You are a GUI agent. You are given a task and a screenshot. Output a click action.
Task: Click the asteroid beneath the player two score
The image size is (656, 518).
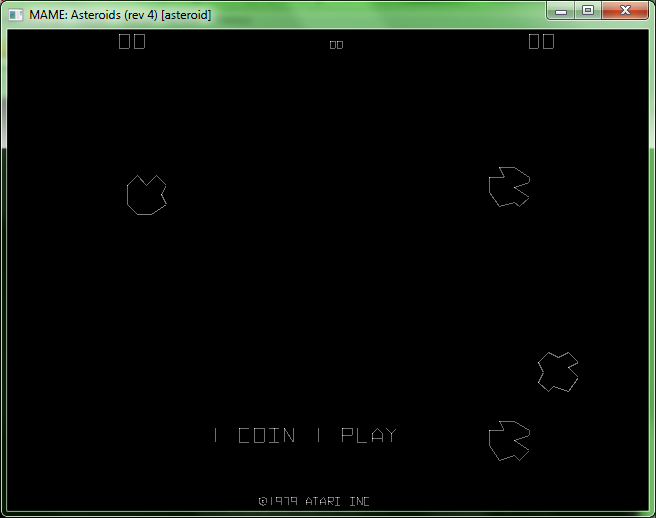click(509, 187)
